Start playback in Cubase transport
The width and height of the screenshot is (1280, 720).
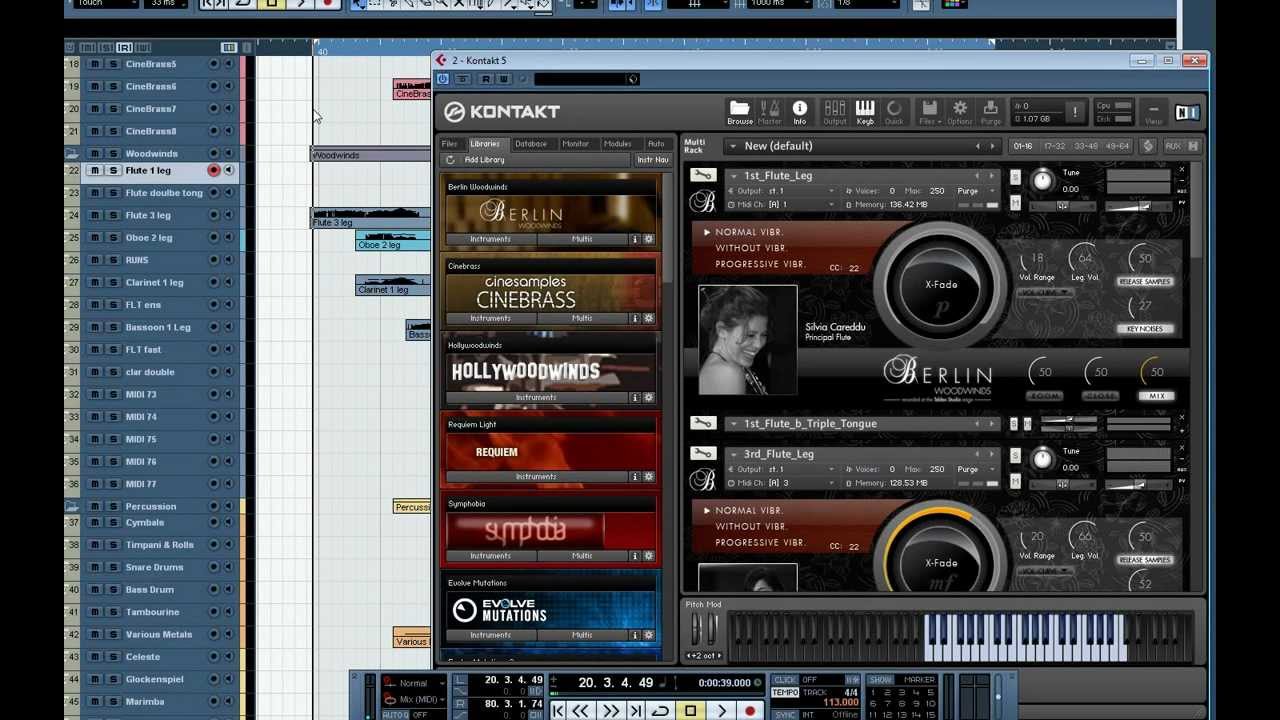coord(721,711)
